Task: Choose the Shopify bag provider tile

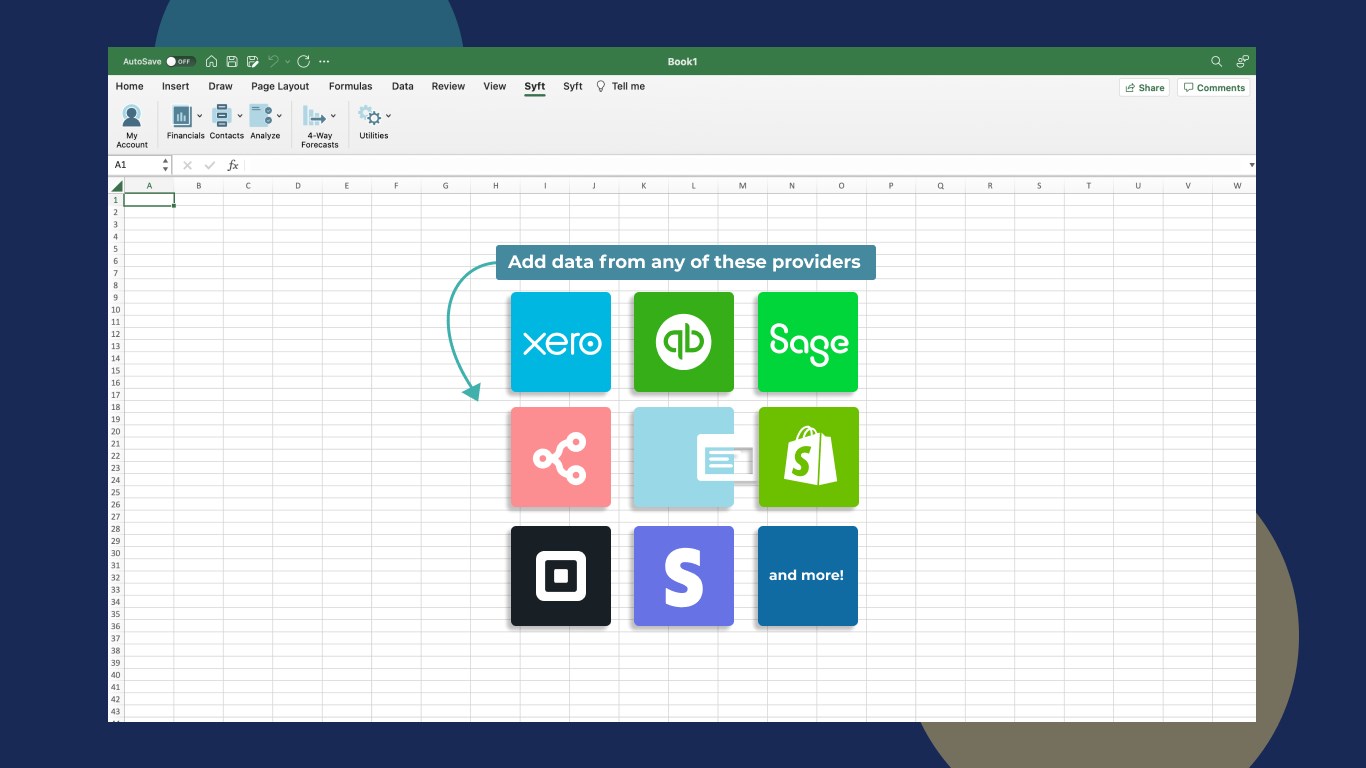Action: (x=808, y=457)
